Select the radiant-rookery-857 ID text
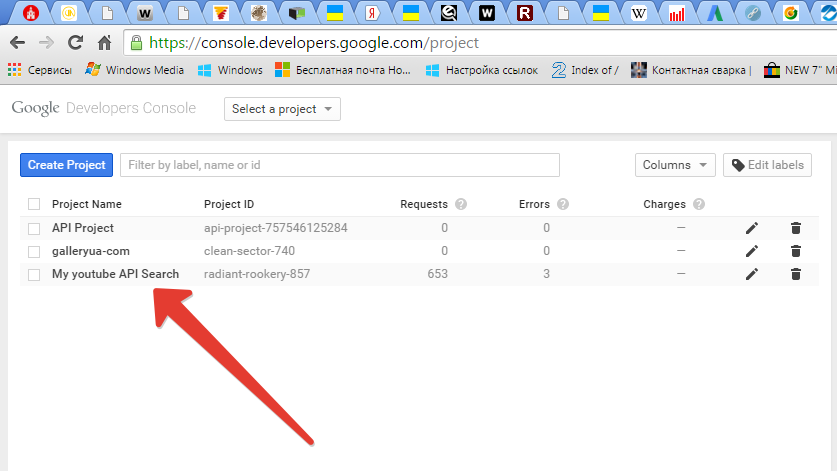This screenshot has width=837, height=471. click(x=257, y=274)
